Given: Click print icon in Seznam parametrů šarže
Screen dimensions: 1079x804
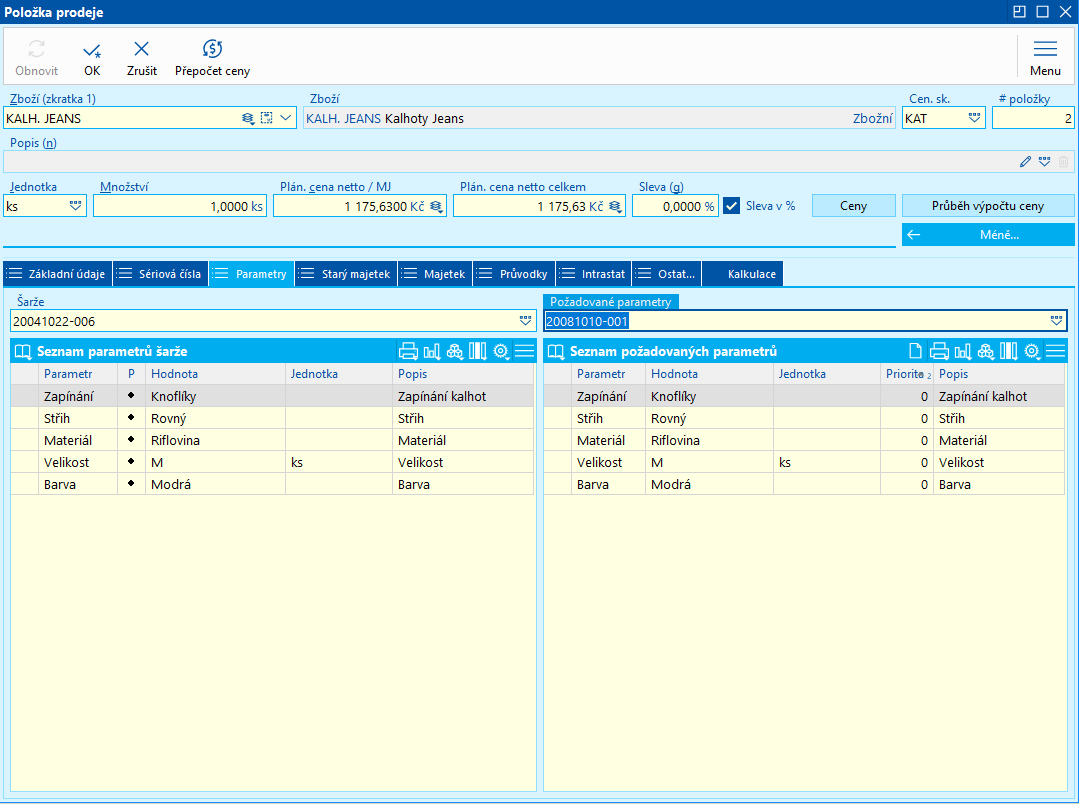Looking at the screenshot, I should coord(408,351).
